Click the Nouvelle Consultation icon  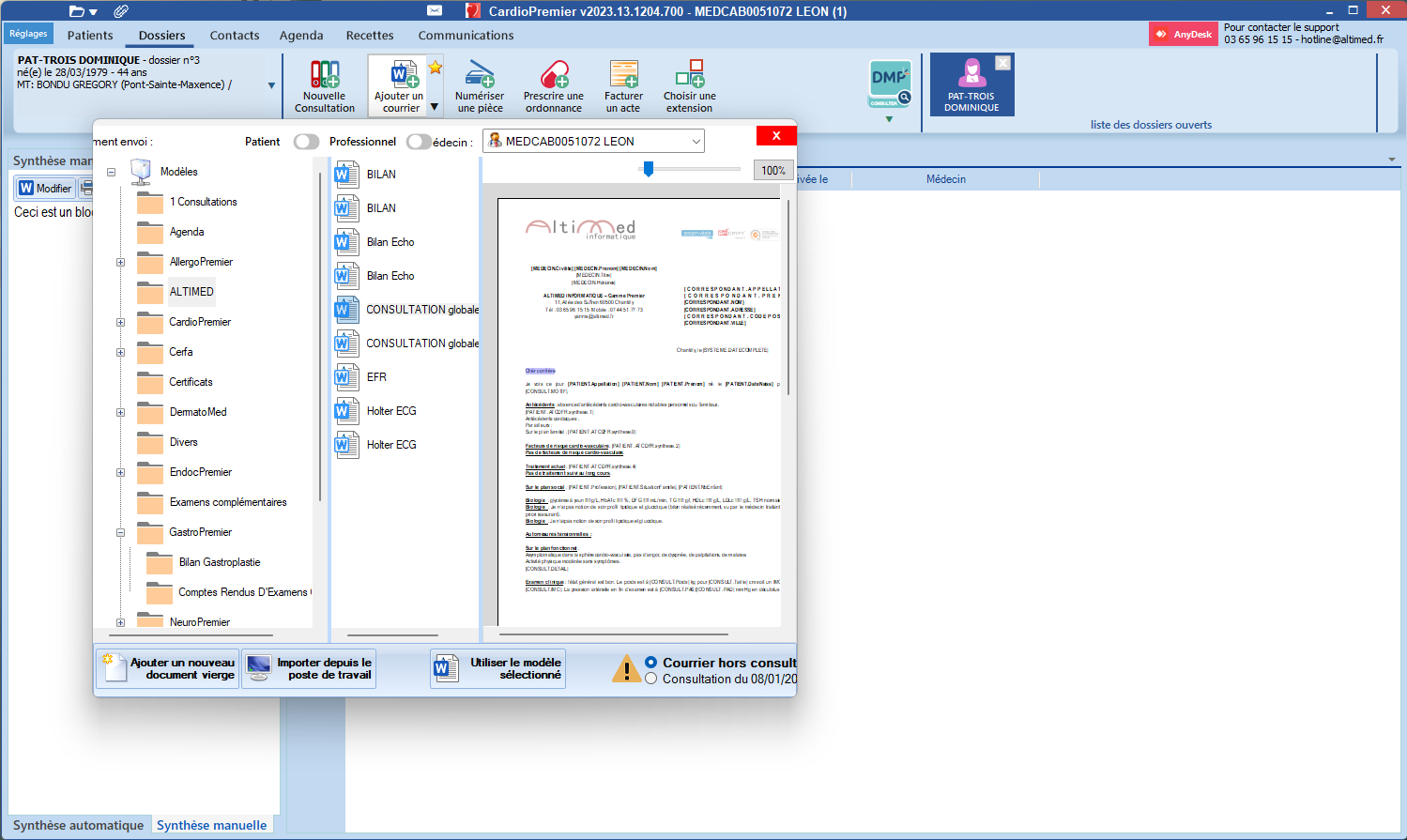(325, 75)
